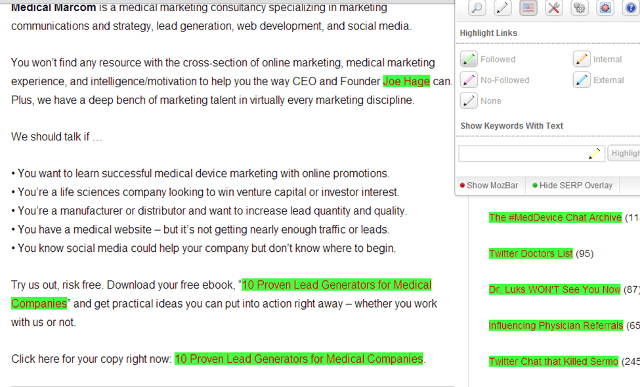
Task: Toggle the blue External links highlighter
Action: point(582,80)
